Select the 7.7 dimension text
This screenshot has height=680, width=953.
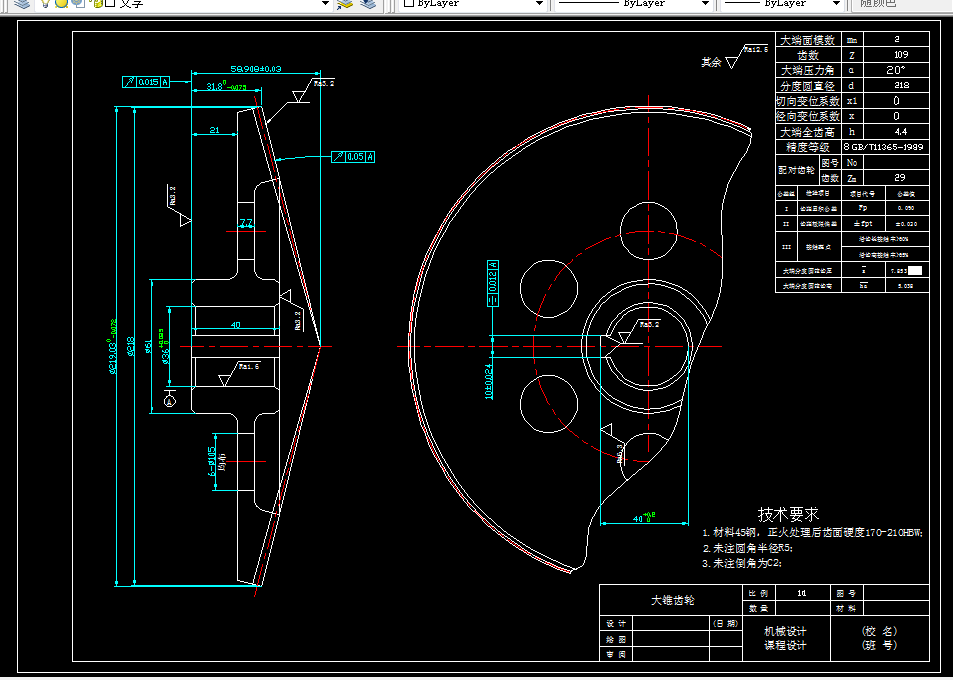pyautogui.click(x=246, y=224)
